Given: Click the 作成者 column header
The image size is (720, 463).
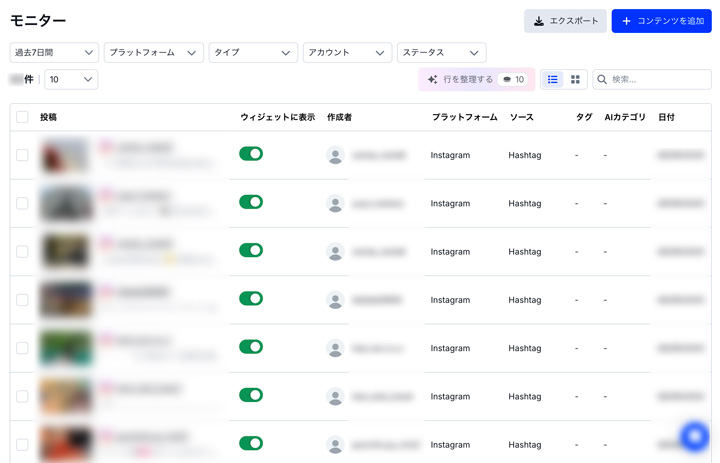Looking at the screenshot, I should (339, 117).
